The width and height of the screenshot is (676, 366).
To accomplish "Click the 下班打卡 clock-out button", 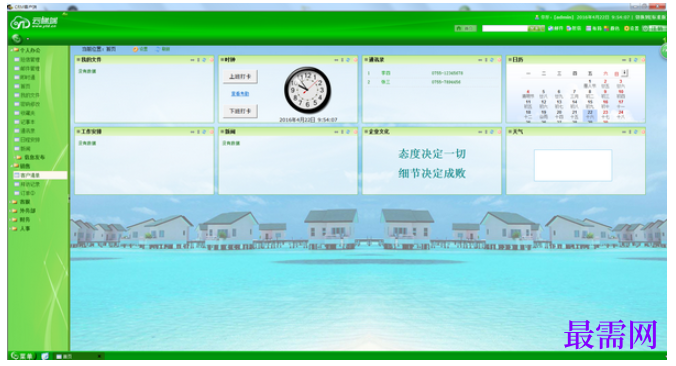I will [x=240, y=111].
